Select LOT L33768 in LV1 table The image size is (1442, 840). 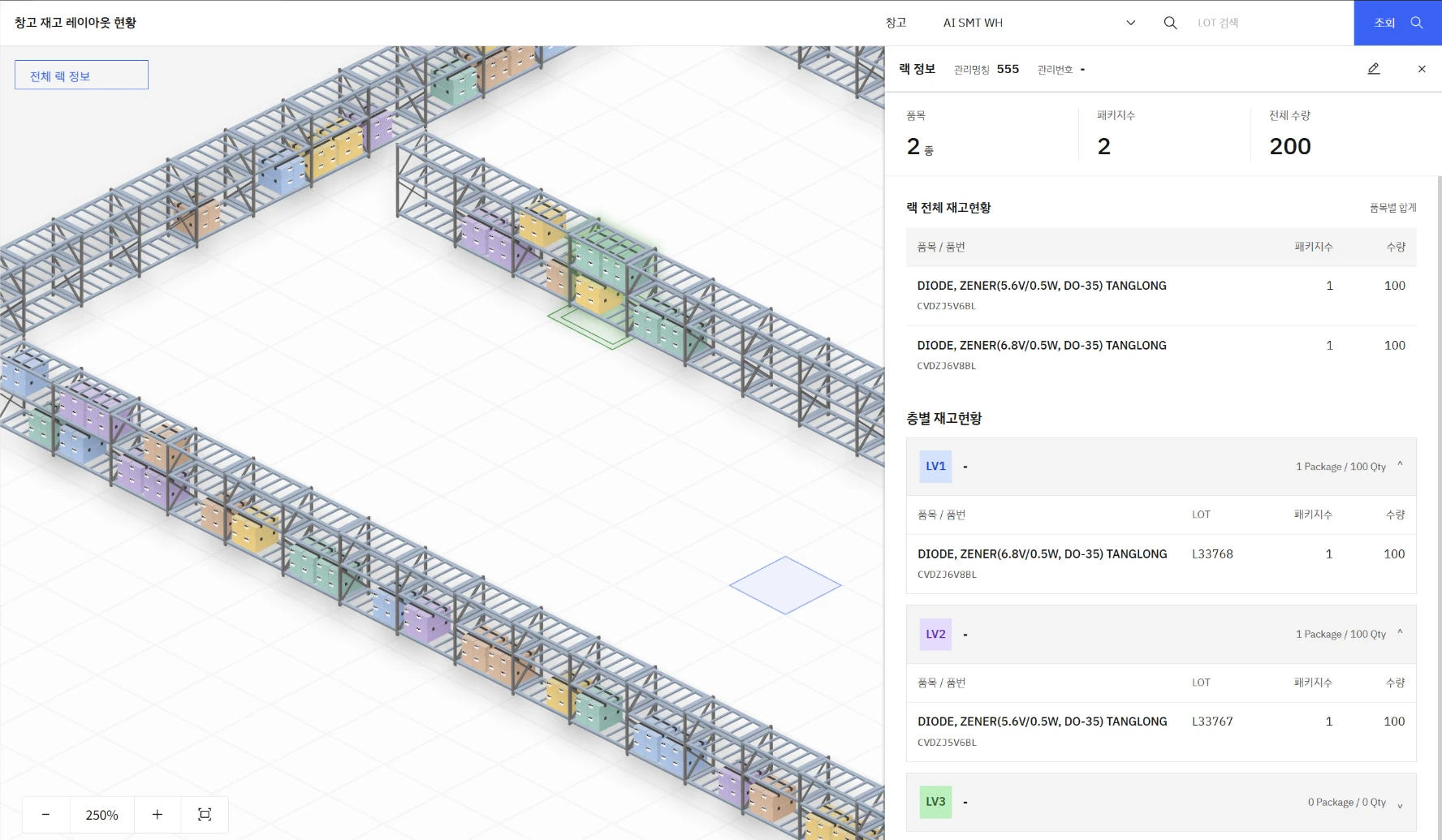(1212, 554)
